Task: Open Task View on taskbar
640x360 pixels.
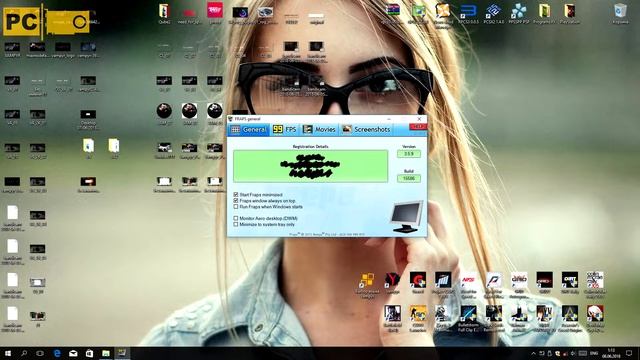Action: tap(40, 353)
